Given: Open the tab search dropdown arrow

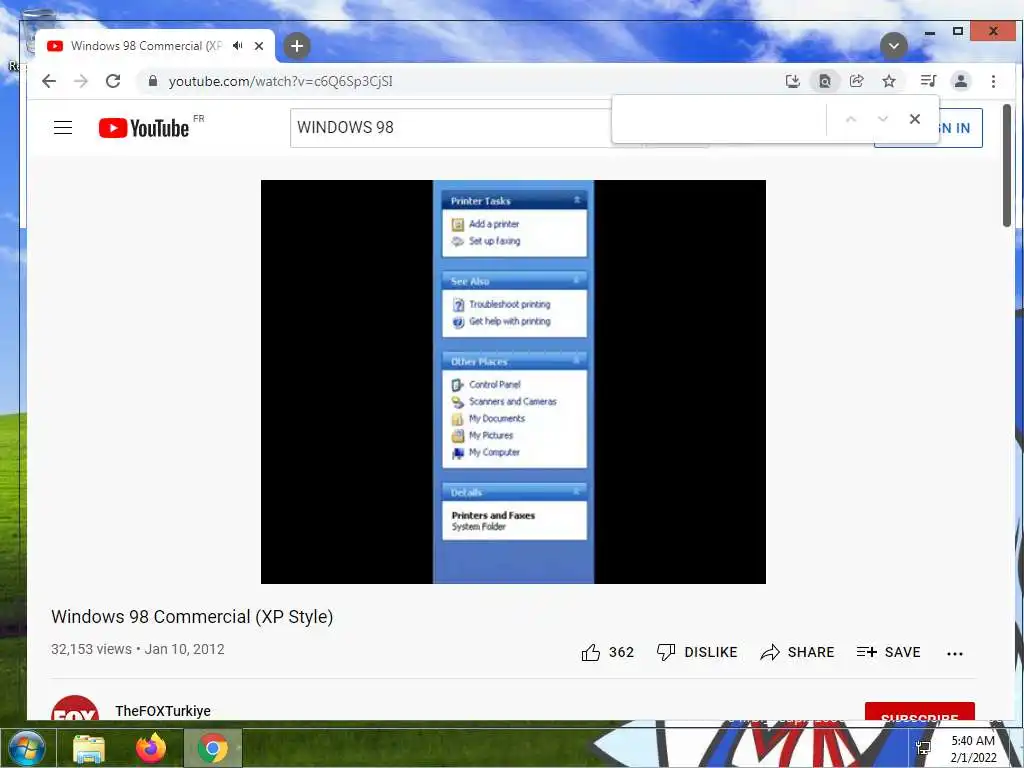Looking at the screenshot, I should click(x=893, y=46).
